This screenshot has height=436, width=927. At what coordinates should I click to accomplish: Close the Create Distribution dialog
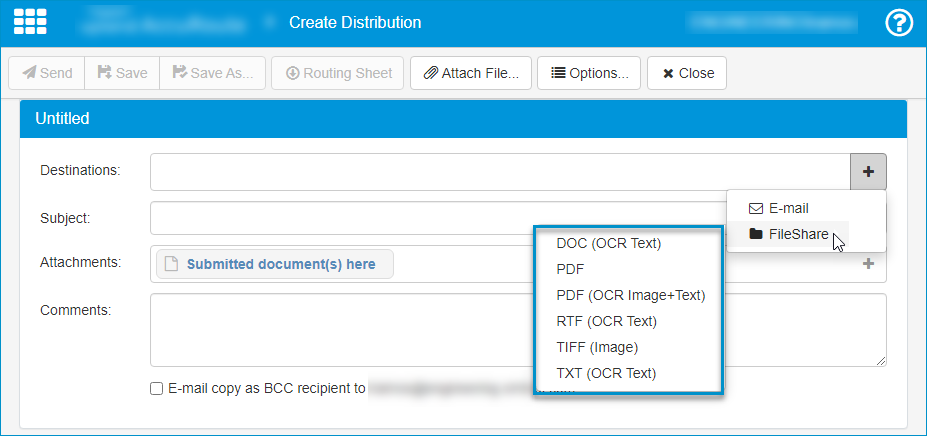pyautogui.click(x=687, y=73)
